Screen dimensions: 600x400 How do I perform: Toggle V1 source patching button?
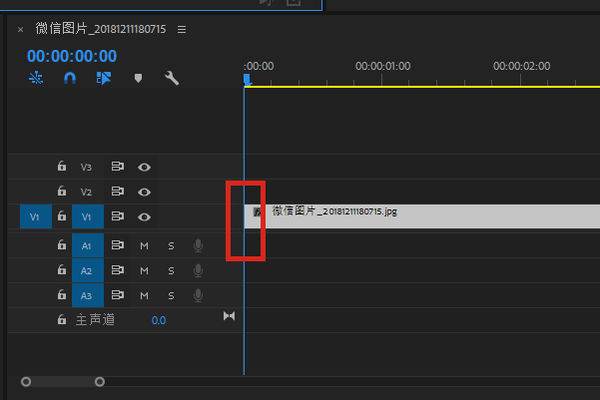point(36,217)
